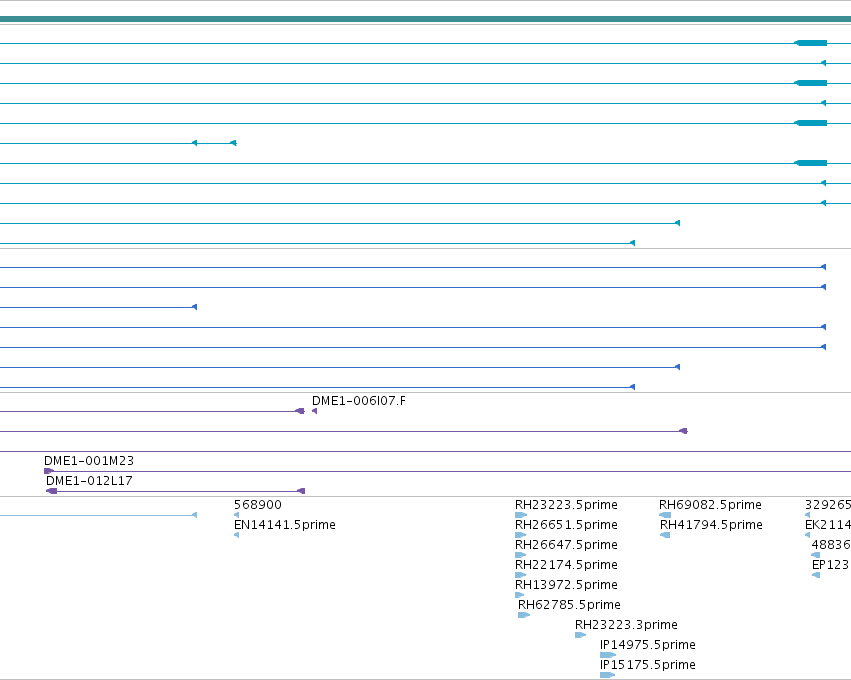
Task: Click the RH26651.5prime label
Action: [x=566, y=525]
